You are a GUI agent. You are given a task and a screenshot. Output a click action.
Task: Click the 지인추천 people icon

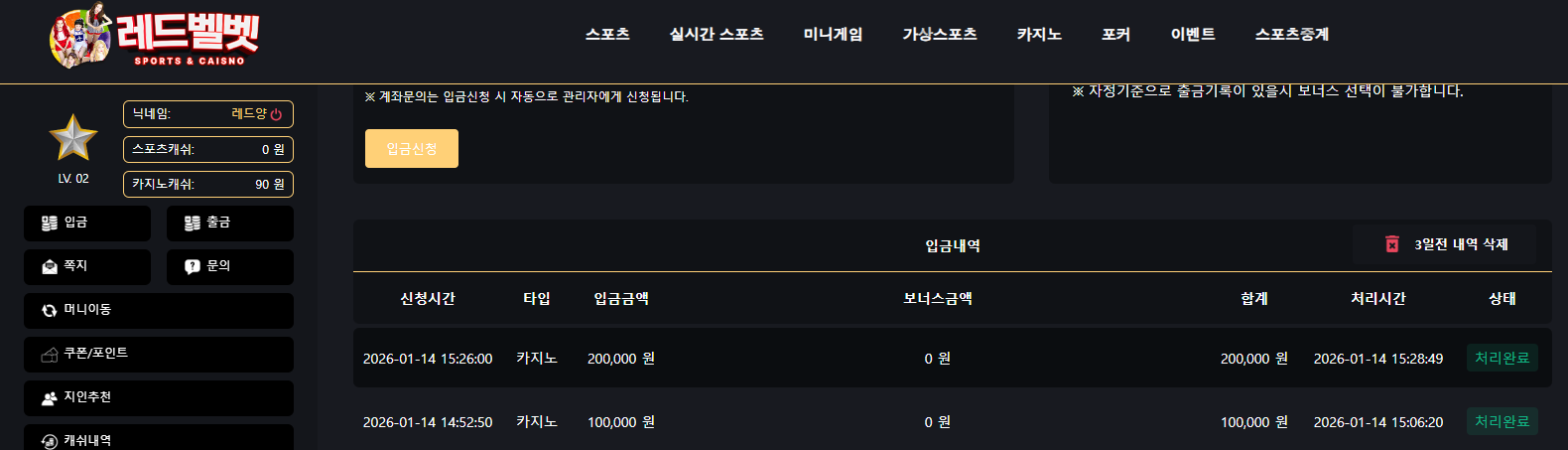click(49, 397)
